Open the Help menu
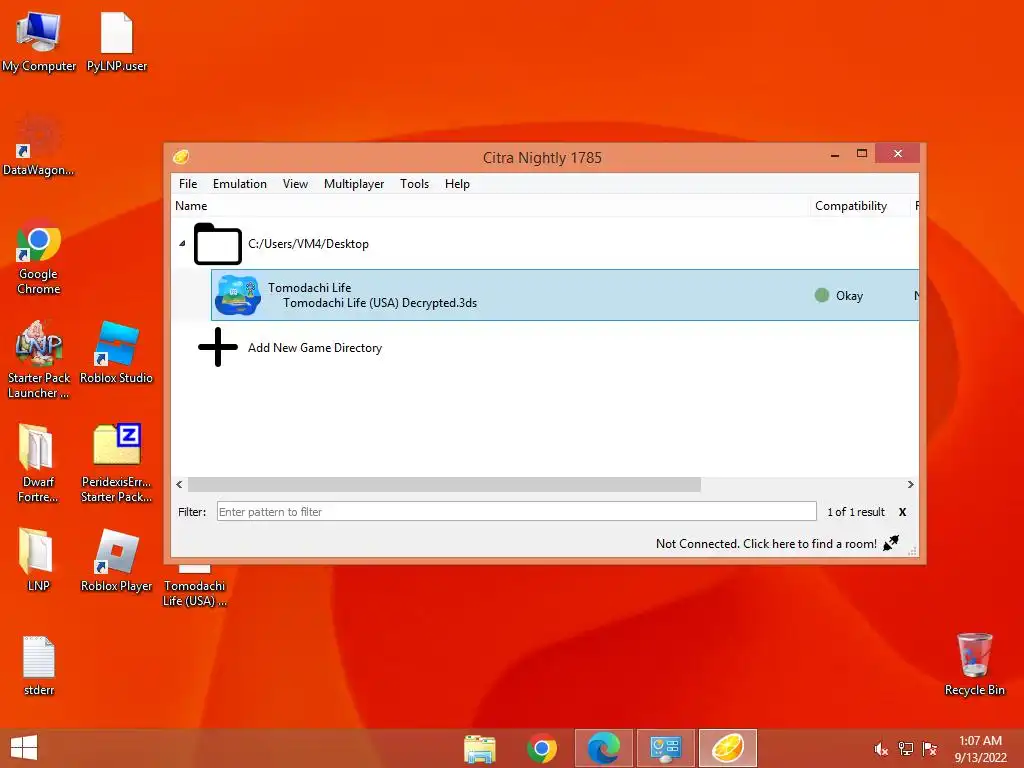Image resolution: width=1024 pixels, height=768 pixels. [x=457, y=184]
